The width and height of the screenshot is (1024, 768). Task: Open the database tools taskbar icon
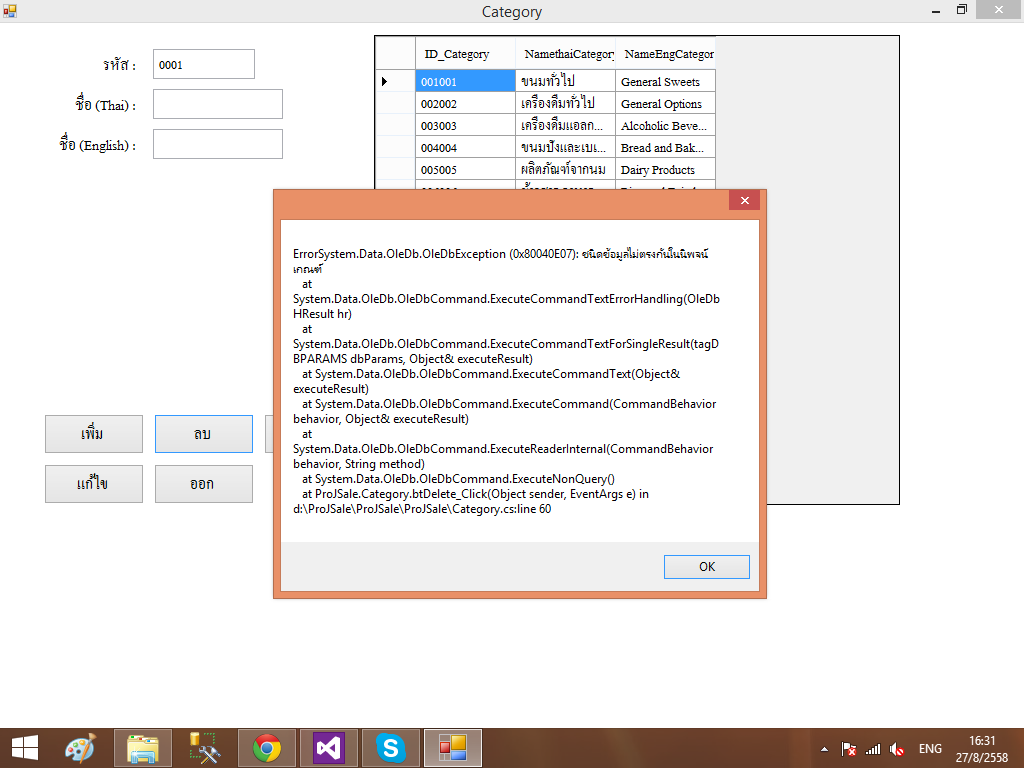204,748
